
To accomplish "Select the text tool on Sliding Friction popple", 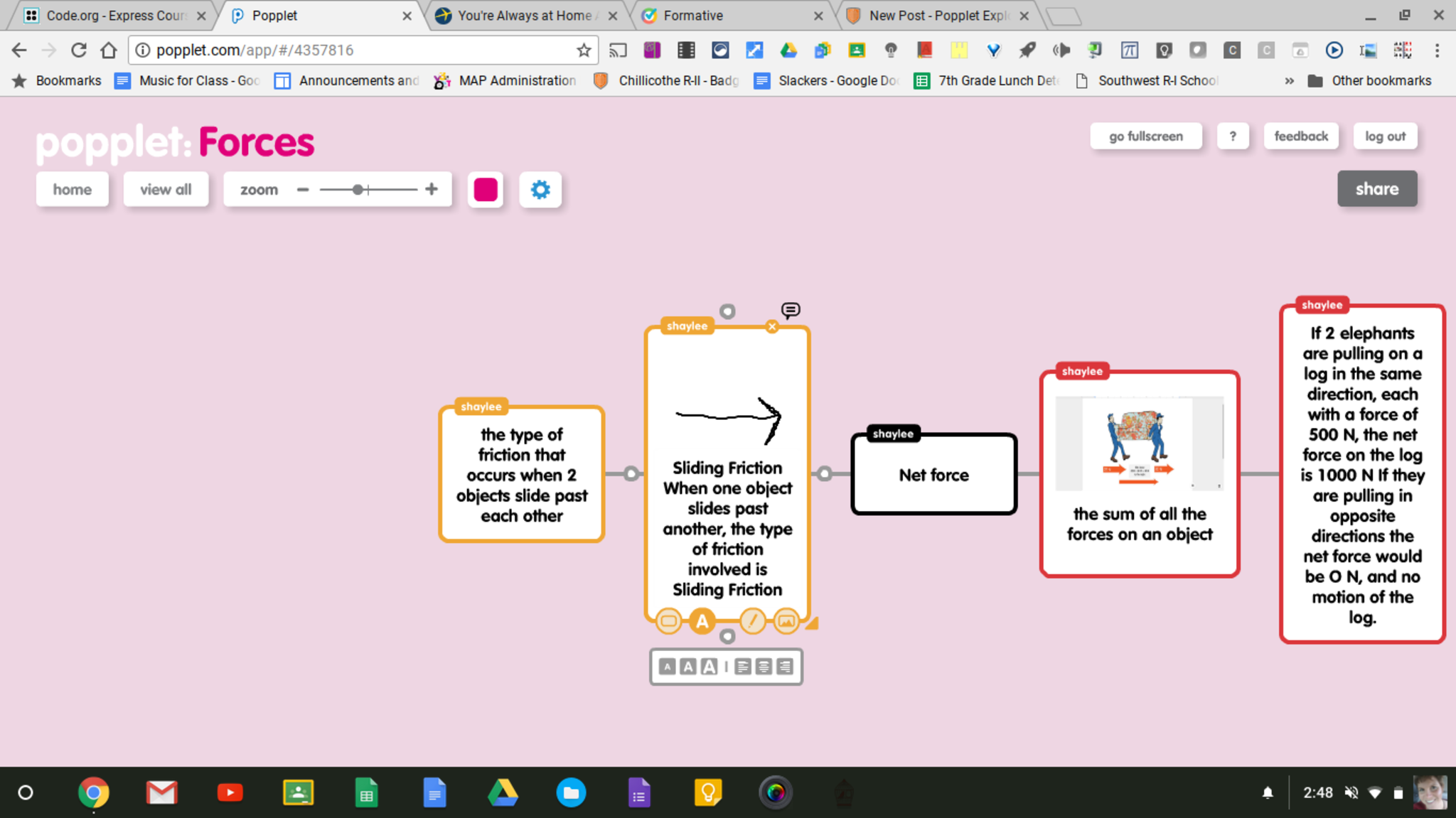I will (702, 622).
